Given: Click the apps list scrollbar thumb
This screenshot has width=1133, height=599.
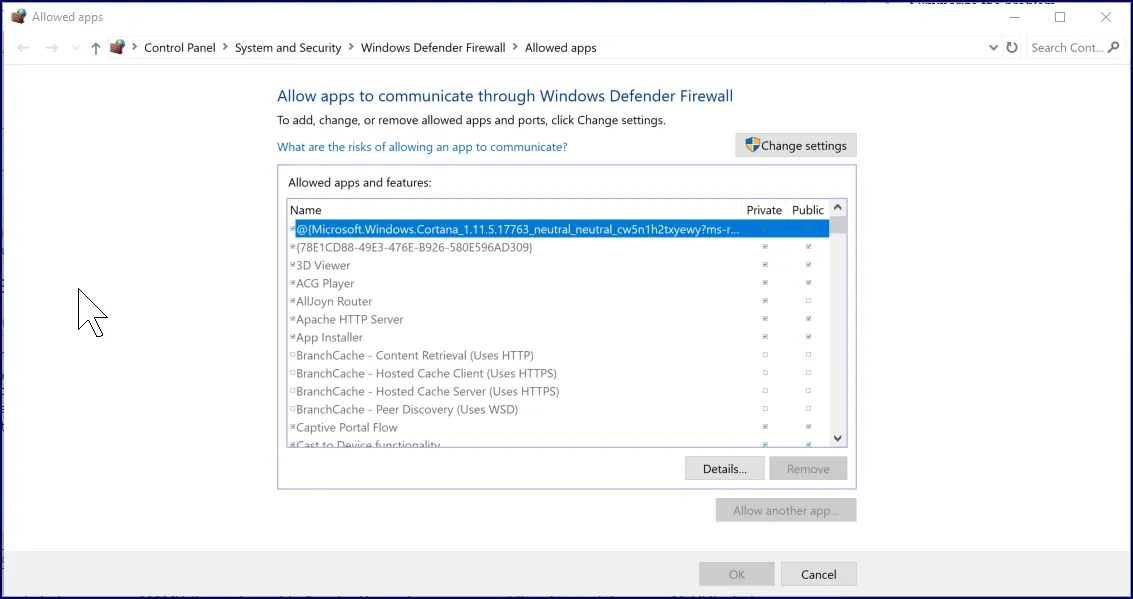Looking at the screenshot, I should tap(837, 225).
